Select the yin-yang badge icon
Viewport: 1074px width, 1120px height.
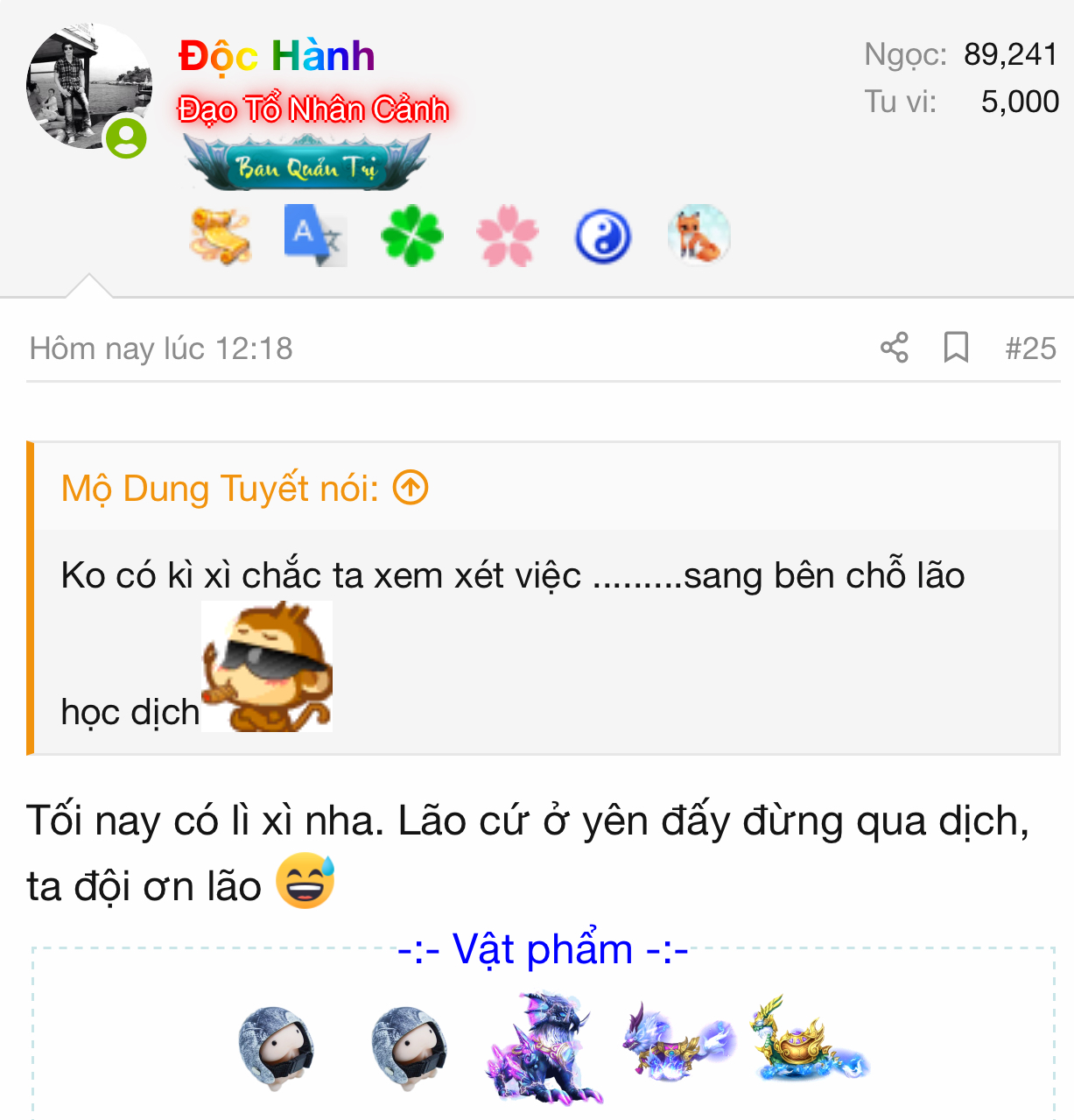pyautogui.click(x=603, y=237)
